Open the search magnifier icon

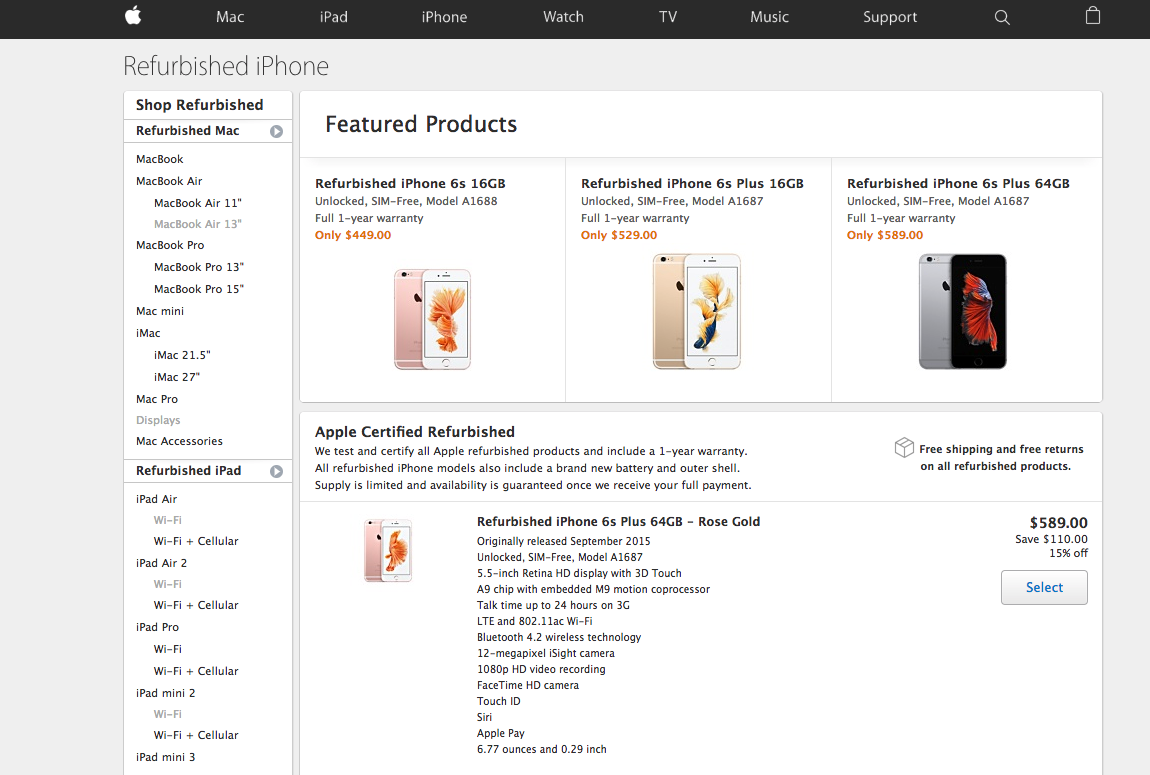tap(1002, 17)
